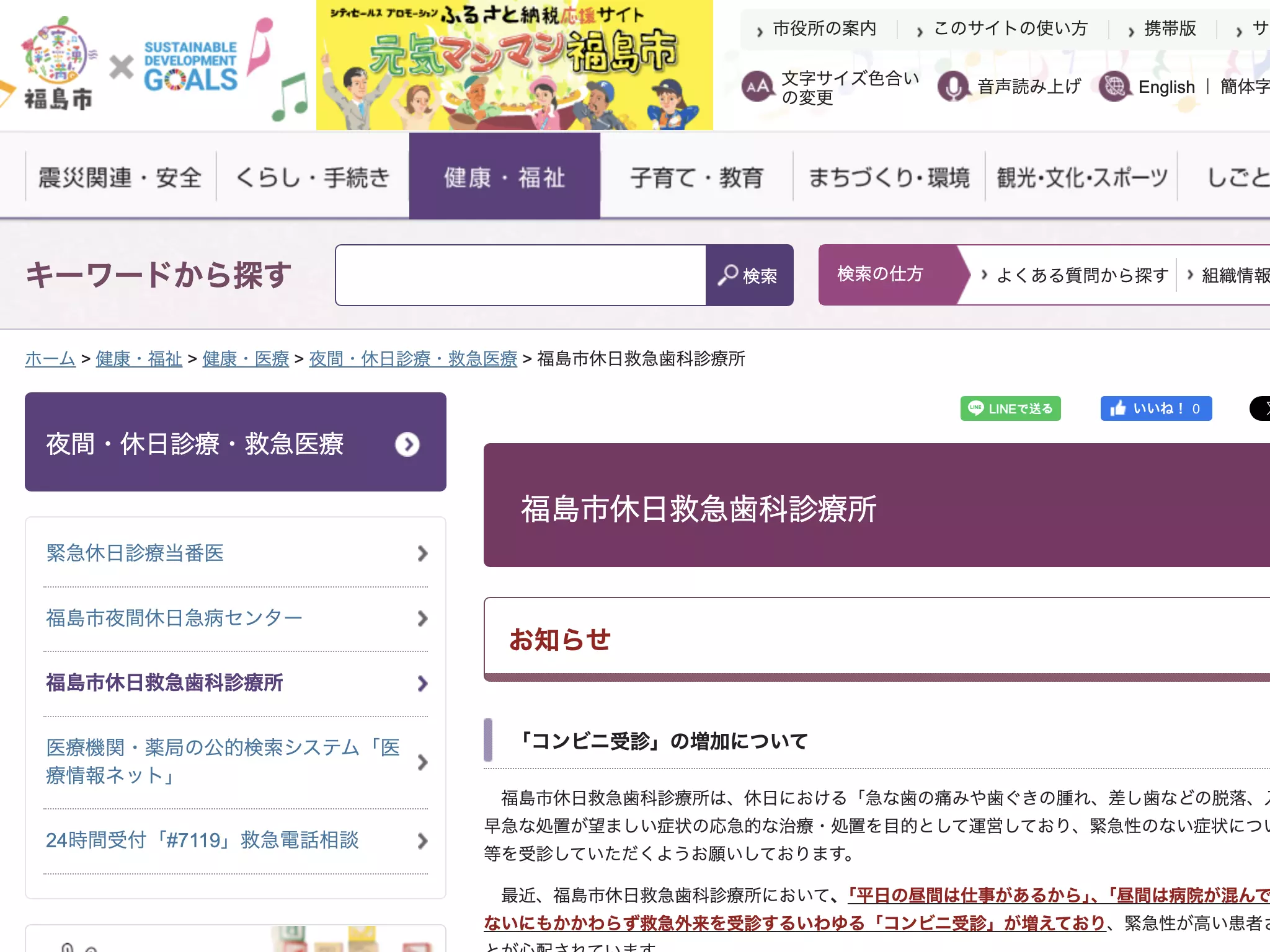Click the LINE speech bubble icon

[x=975, y=408]
